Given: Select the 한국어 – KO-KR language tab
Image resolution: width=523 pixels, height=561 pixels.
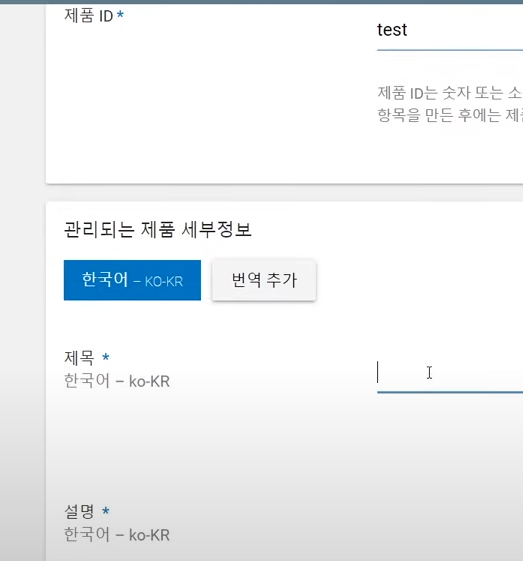Looking at the screenshot, I should (132, 280).
